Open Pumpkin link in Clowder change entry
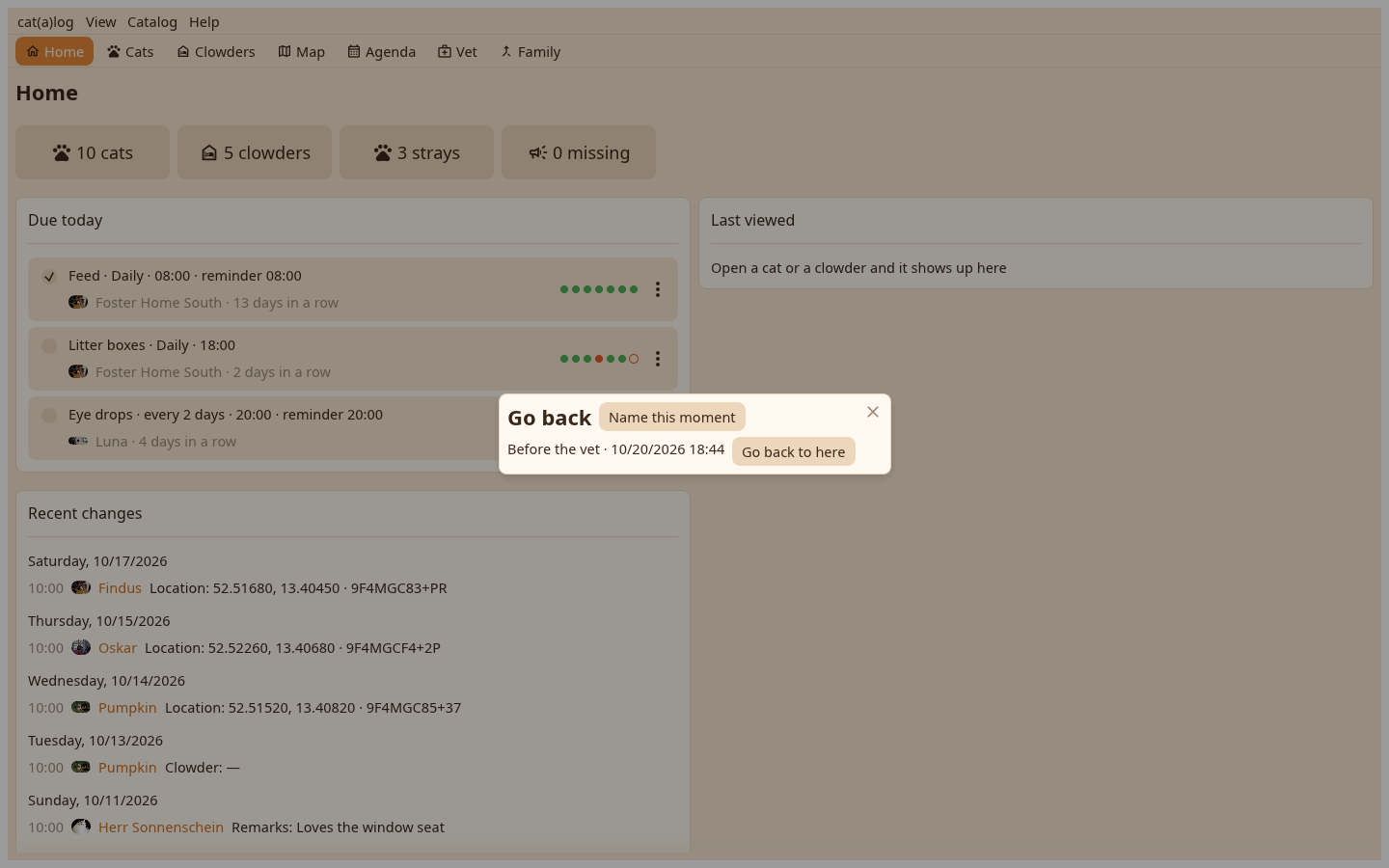1389x868 pixels. pos(127,768)
